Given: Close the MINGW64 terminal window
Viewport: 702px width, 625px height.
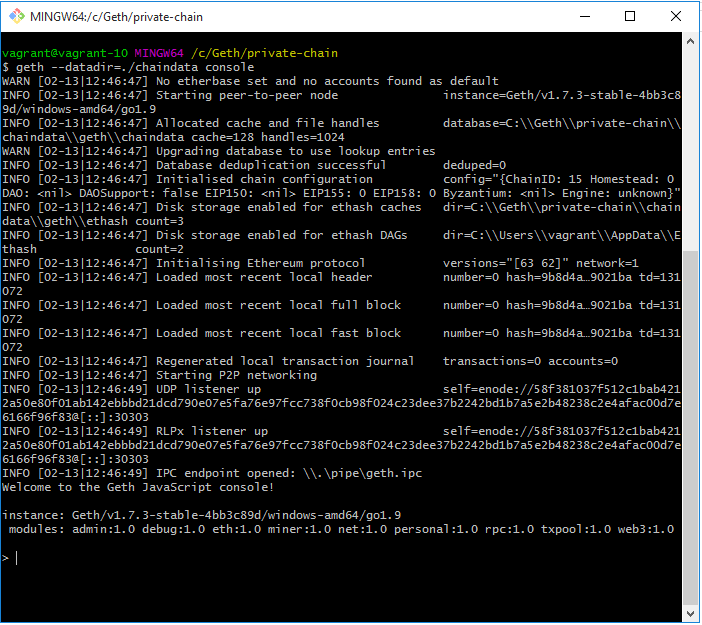Looking at the screenshot, I should pos(676,17).
